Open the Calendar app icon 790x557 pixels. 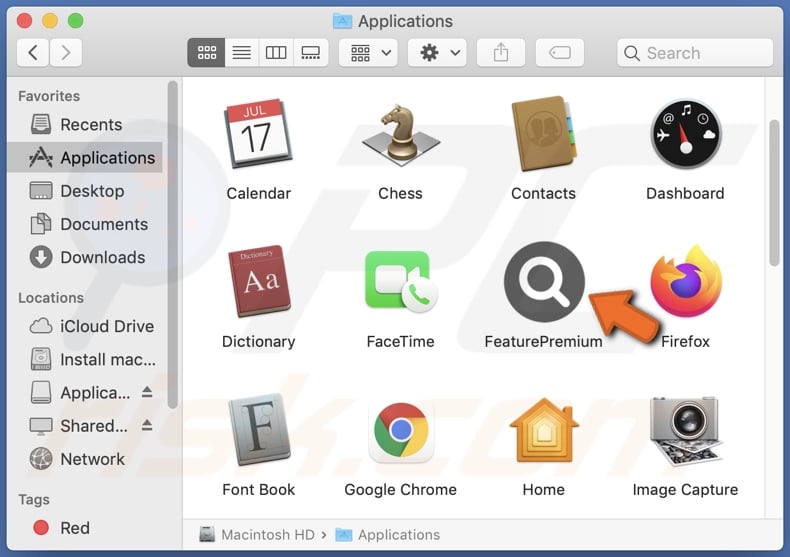(258, 134)
